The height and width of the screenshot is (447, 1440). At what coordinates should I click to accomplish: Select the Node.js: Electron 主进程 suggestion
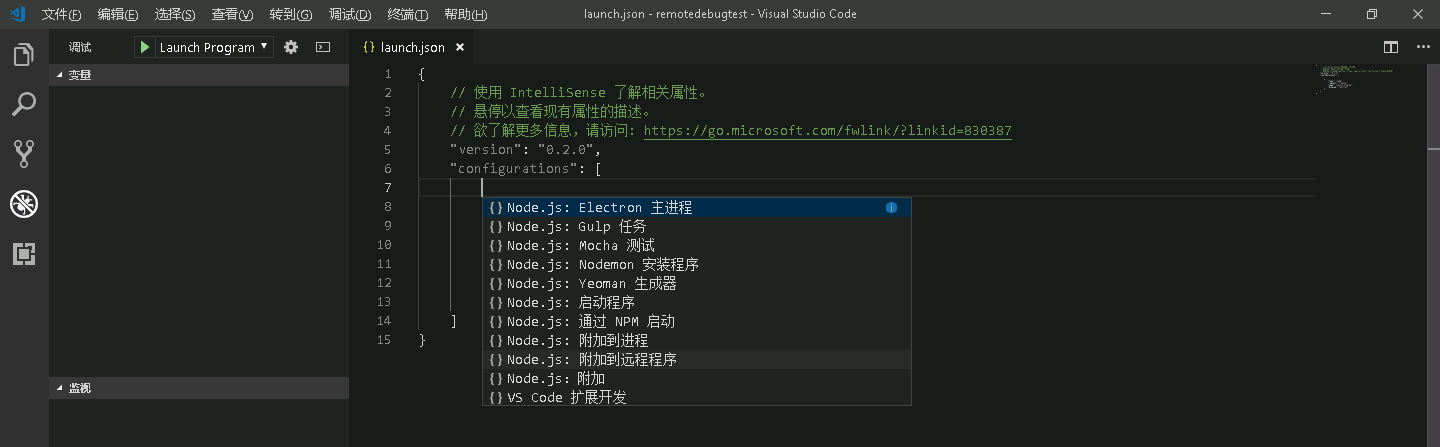click(697, 208)
